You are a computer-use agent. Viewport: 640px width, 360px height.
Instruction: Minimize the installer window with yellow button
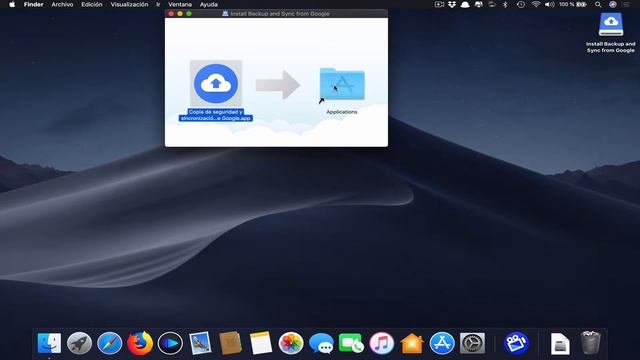(180, 13)
